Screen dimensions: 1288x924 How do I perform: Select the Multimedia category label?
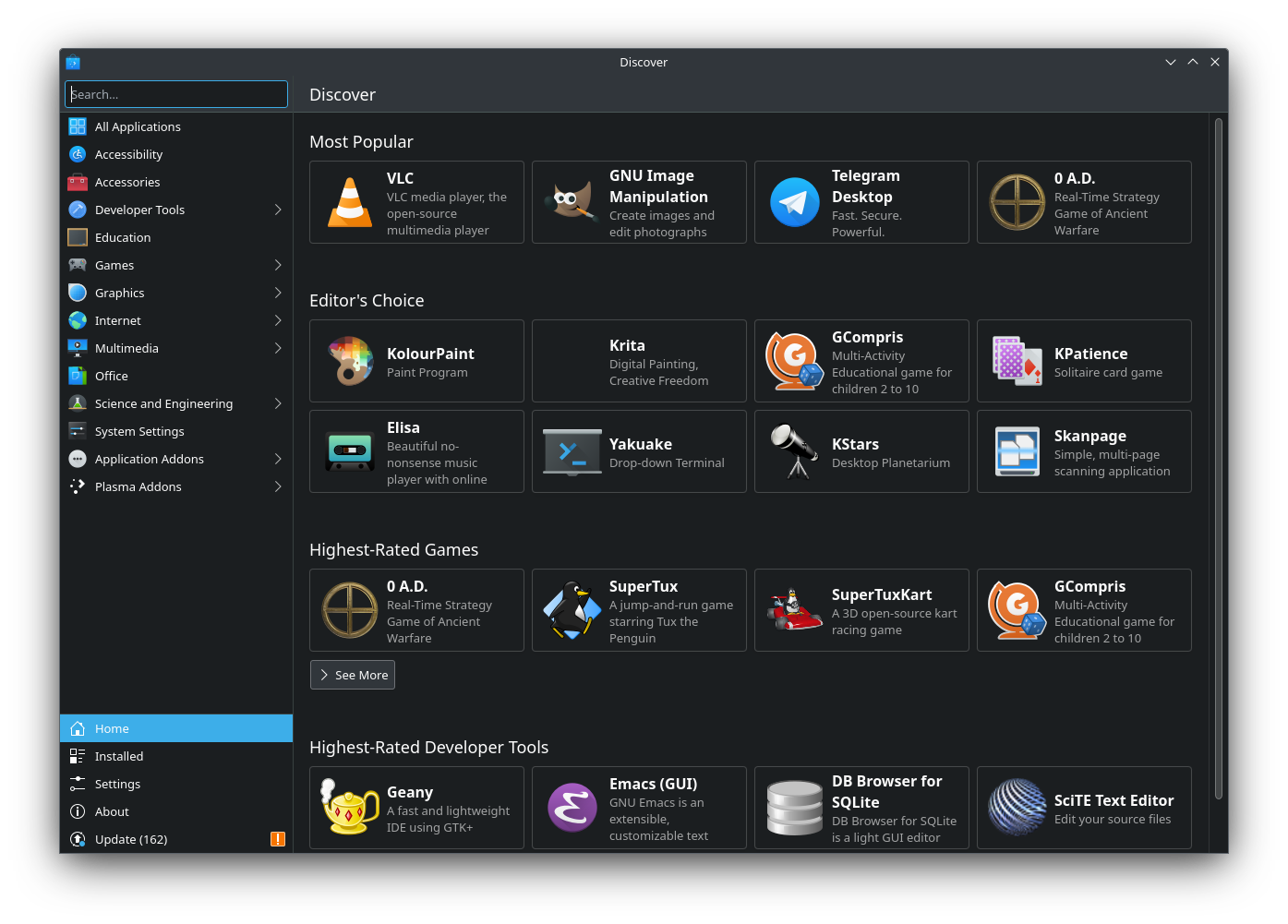pyautogui.click(x=126, y=348)
